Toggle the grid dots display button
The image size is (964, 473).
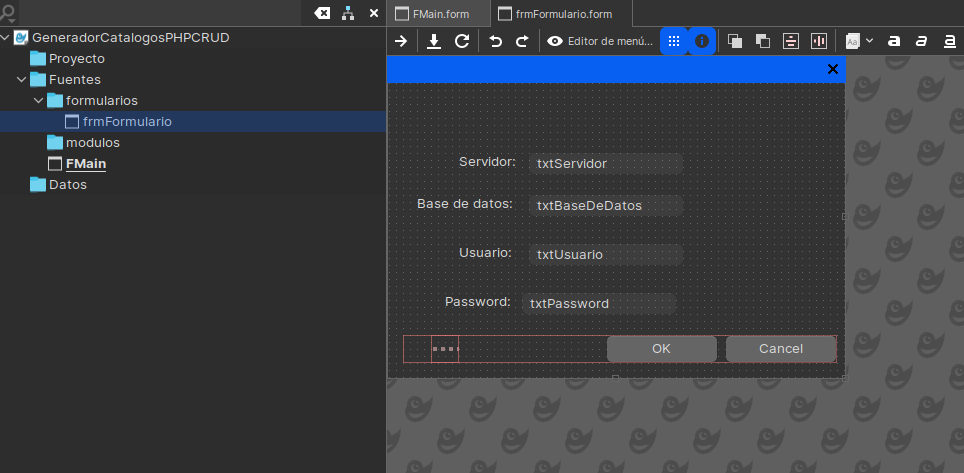(x=674, y=41)
